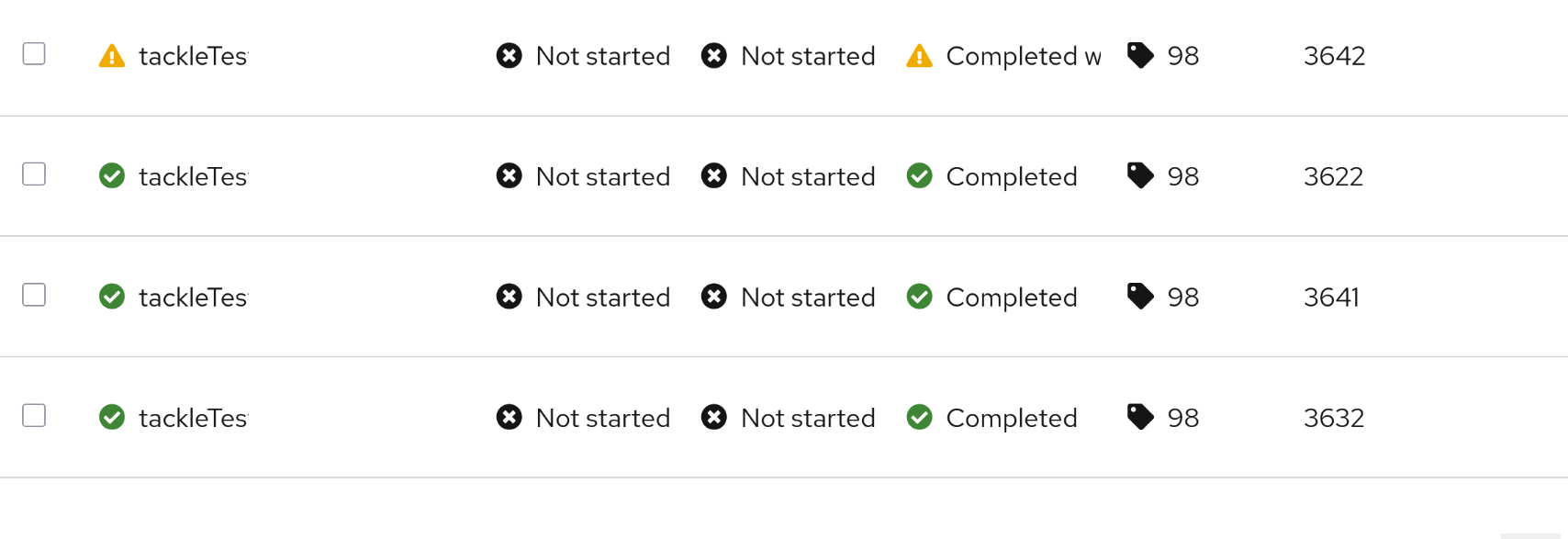Click the Completed w status text in row 3642
This screenshot has height=539, width=1568.
[x=1023, y=56]
